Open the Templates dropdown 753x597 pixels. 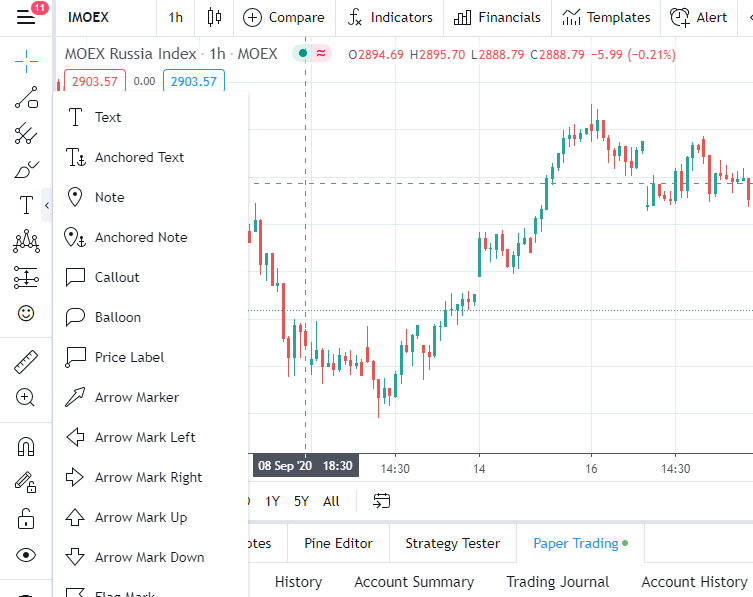[606, 17]
